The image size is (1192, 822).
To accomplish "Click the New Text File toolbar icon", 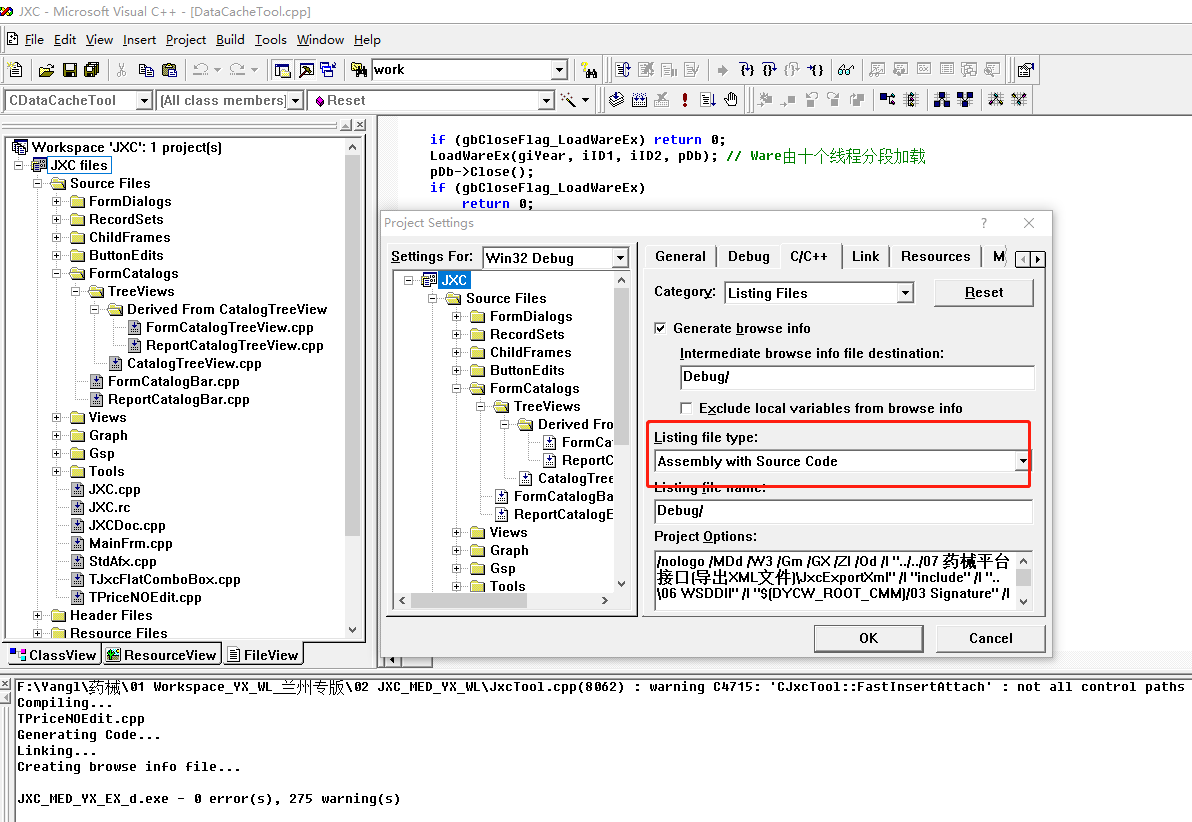I will pos(15,70).
